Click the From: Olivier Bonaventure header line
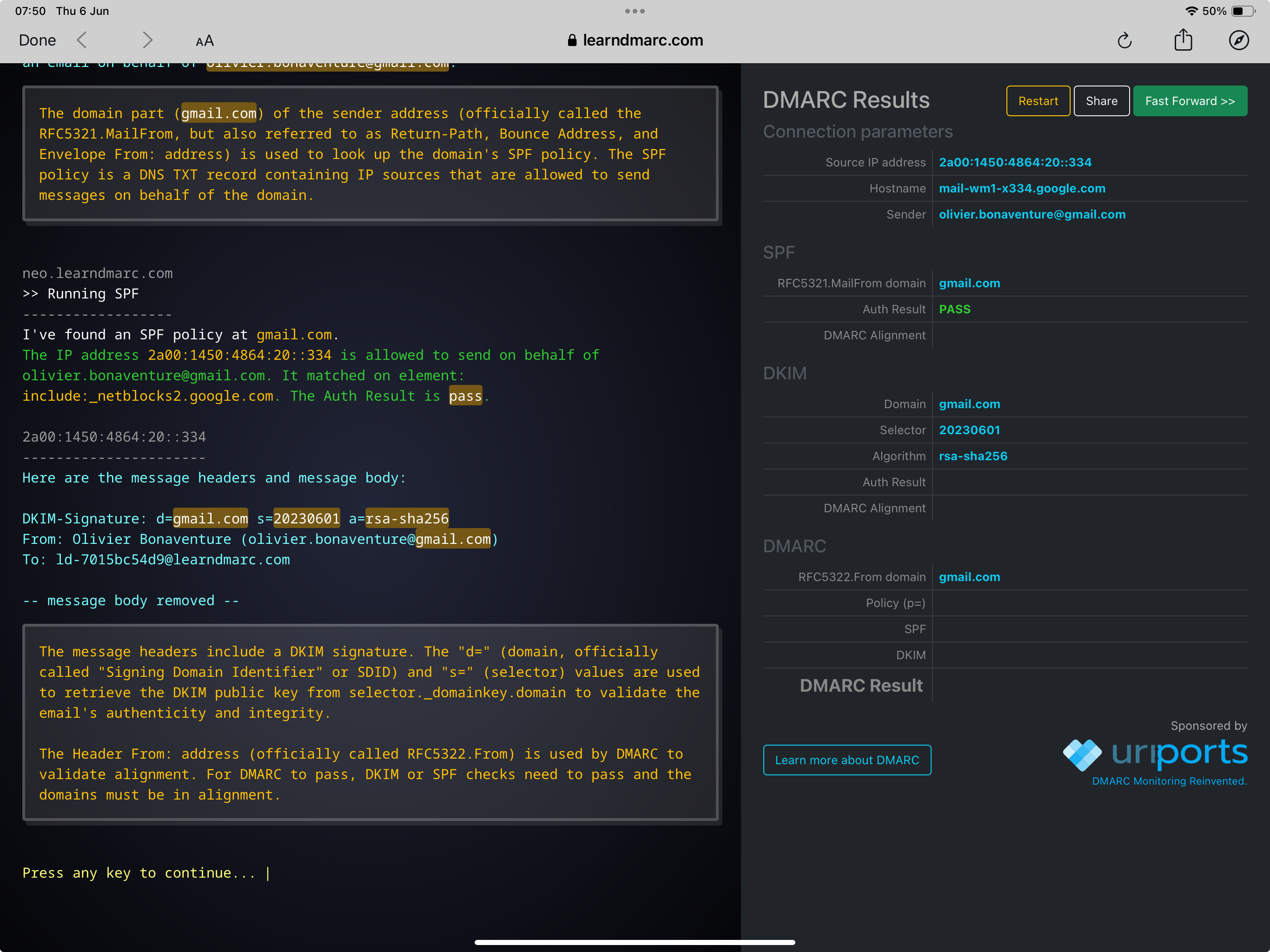This screenshot has height=952, width=1270. coord(260,539)
